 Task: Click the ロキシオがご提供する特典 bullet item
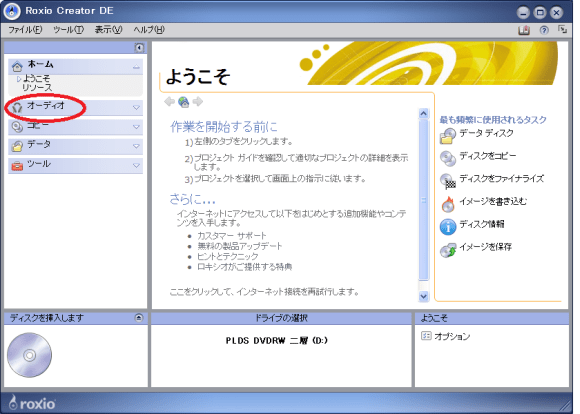[245, 266]
